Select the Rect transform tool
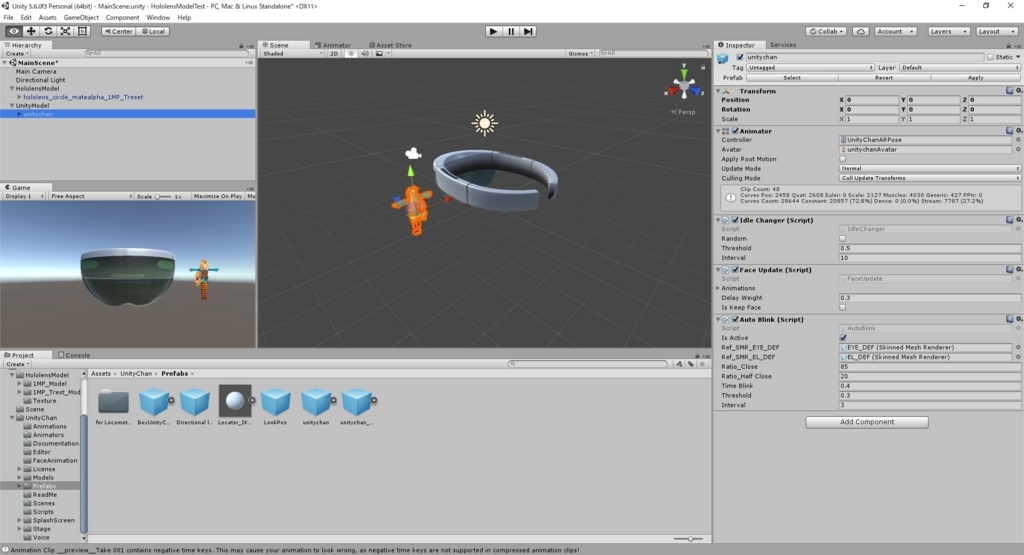The height and width of the screenshot is (555, 1024). tap(82, 31)
